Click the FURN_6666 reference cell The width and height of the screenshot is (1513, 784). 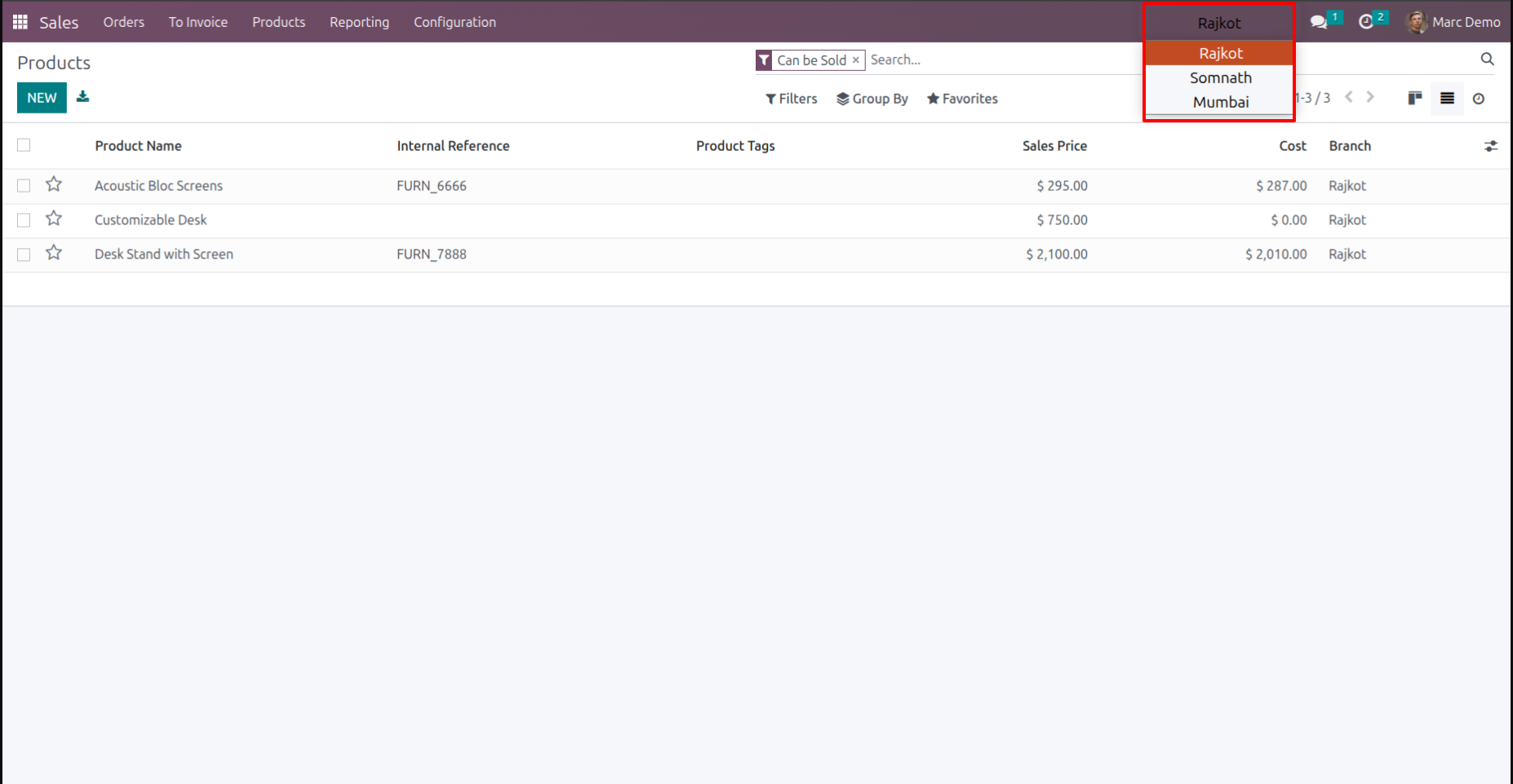click(432, 186)
